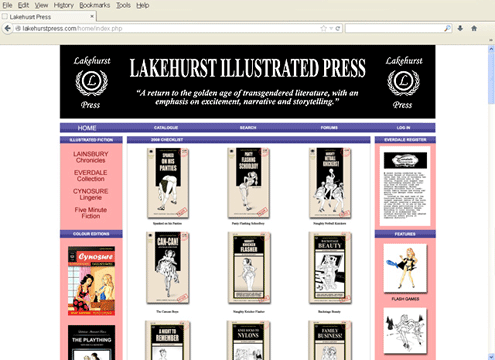Click the EVERDALE REGISTER section header
This screenshot has height=360, width=495.
(x=405, y=140)
